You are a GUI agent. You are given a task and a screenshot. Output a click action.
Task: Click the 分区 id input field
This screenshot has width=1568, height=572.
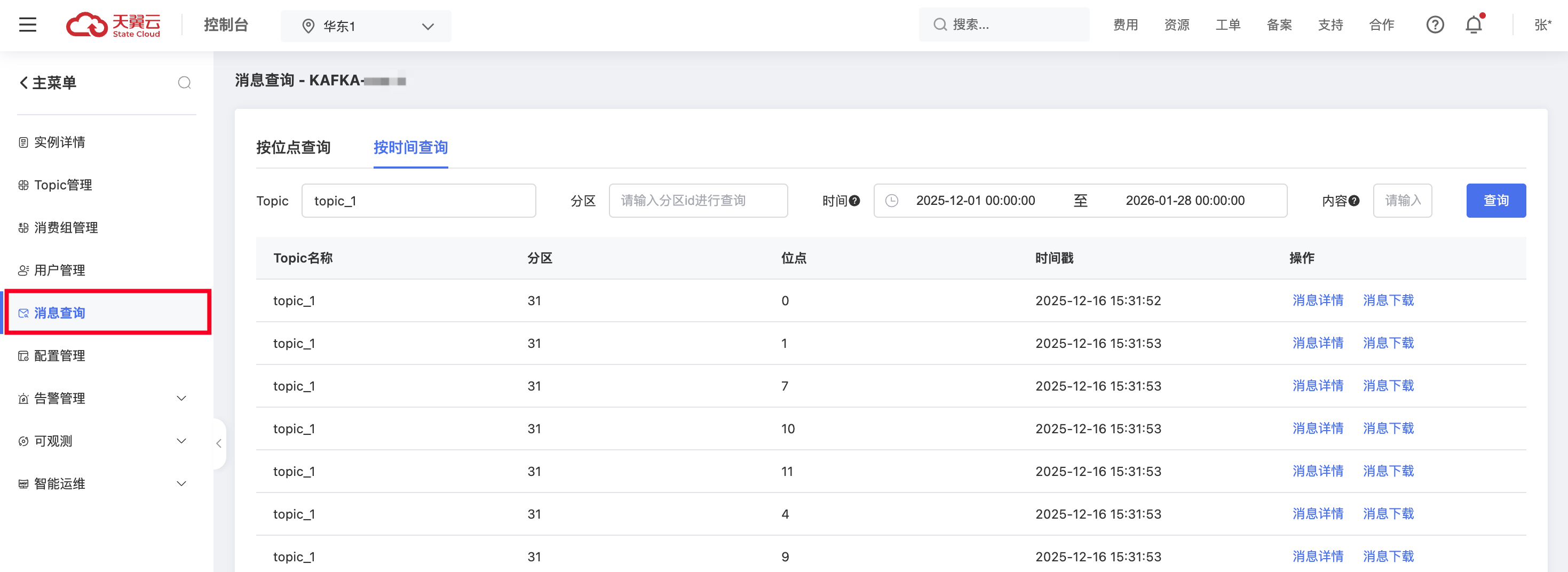pyautogui.click(x=698, y=201)
